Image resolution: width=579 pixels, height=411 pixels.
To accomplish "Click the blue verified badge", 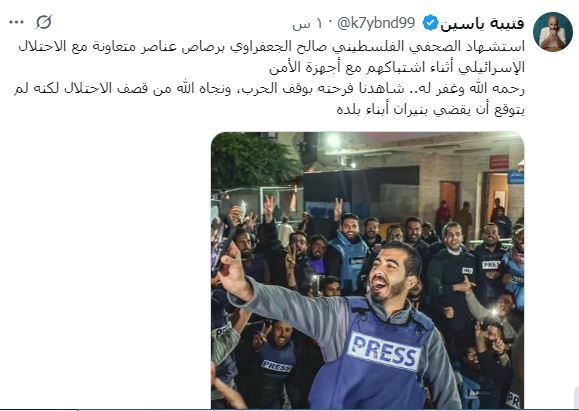I will [x=430, y=23].
